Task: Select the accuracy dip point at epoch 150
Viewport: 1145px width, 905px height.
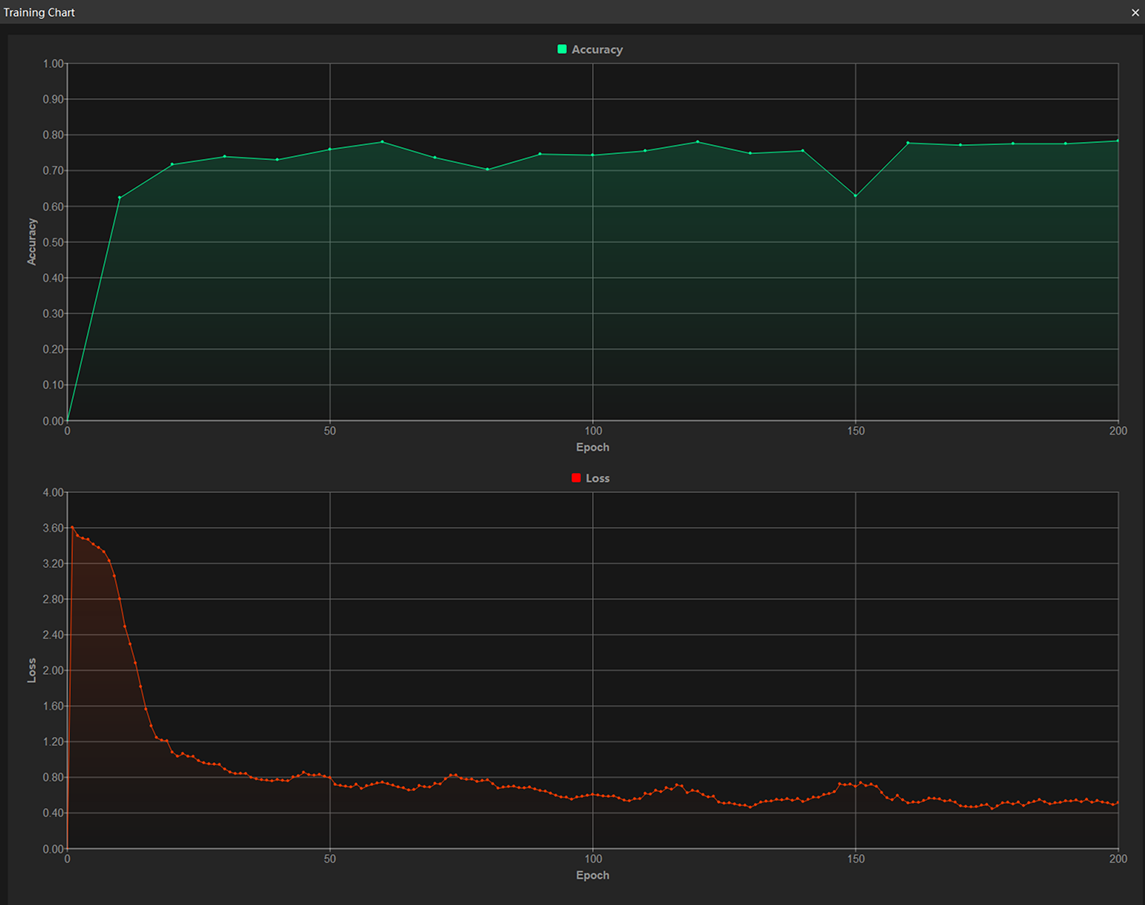Action: [x=856, y=196]
